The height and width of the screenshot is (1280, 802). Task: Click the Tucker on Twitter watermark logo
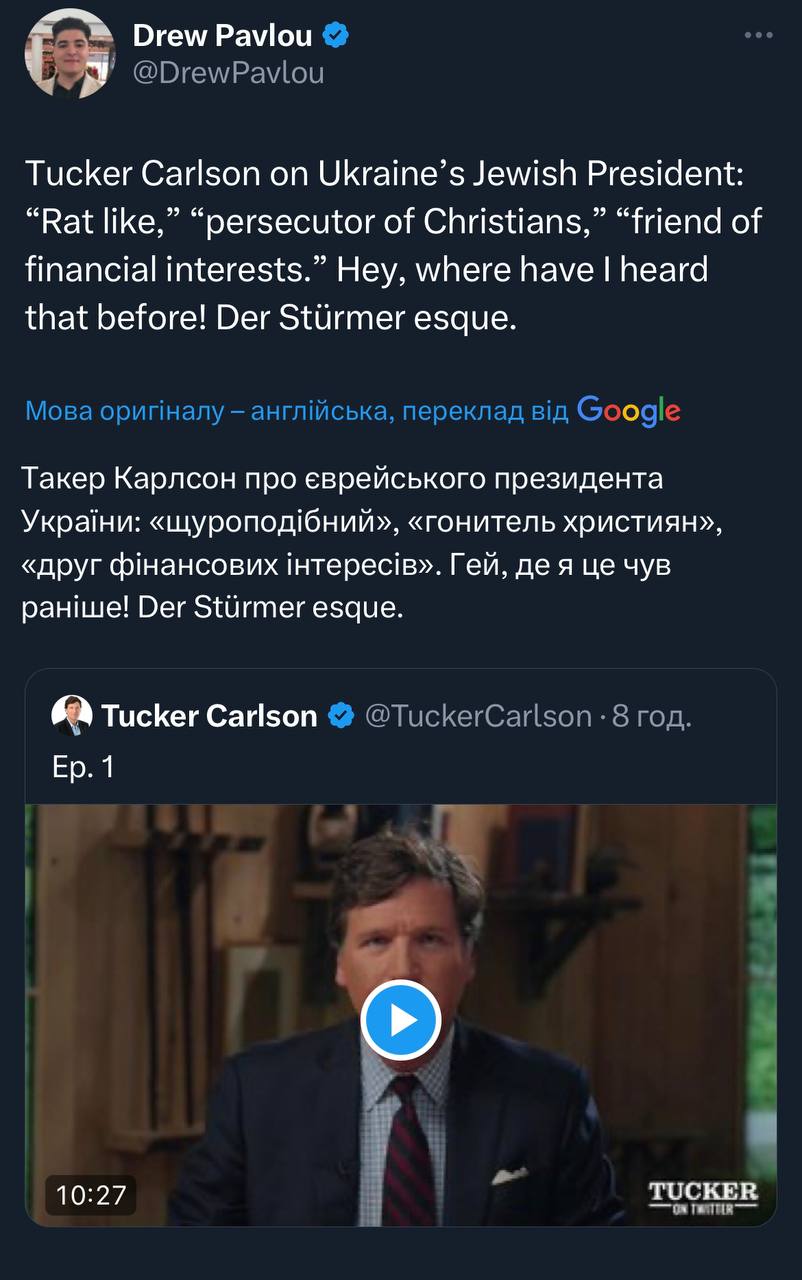703,1197
